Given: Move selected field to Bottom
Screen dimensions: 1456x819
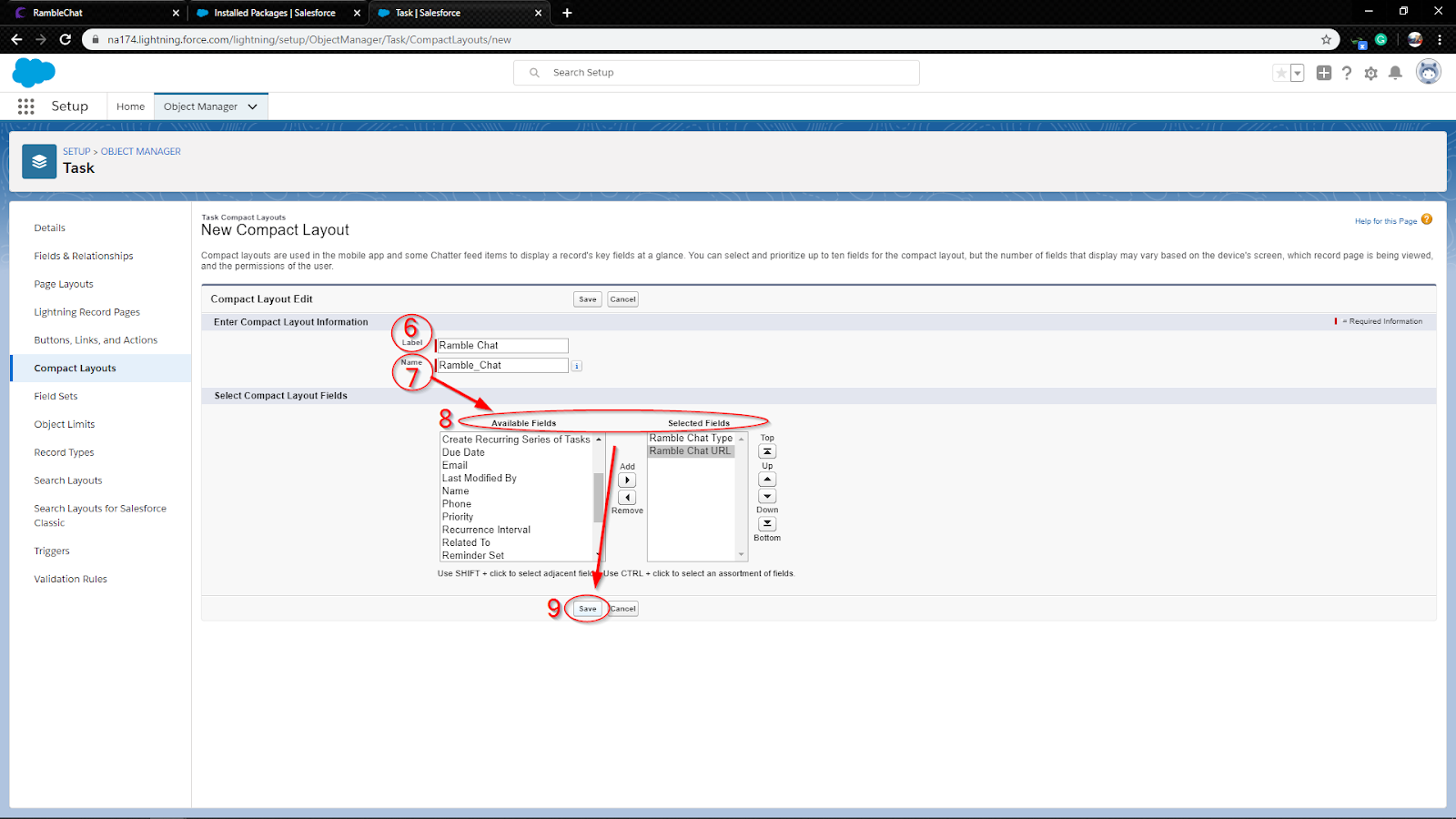Looking at the screenshot, I should pos(767,524).
